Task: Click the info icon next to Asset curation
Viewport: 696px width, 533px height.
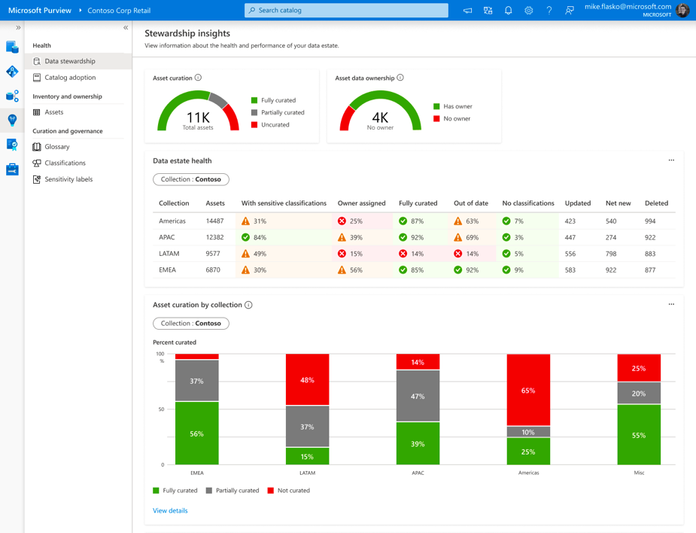Action: 198,77
